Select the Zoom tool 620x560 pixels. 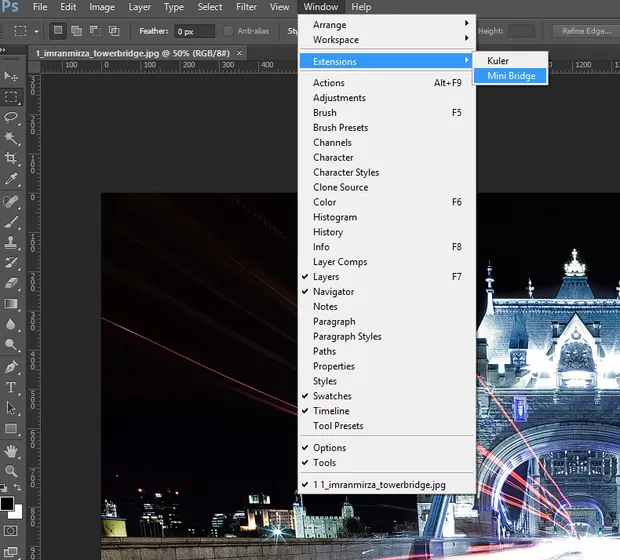[x=12, y=470]
